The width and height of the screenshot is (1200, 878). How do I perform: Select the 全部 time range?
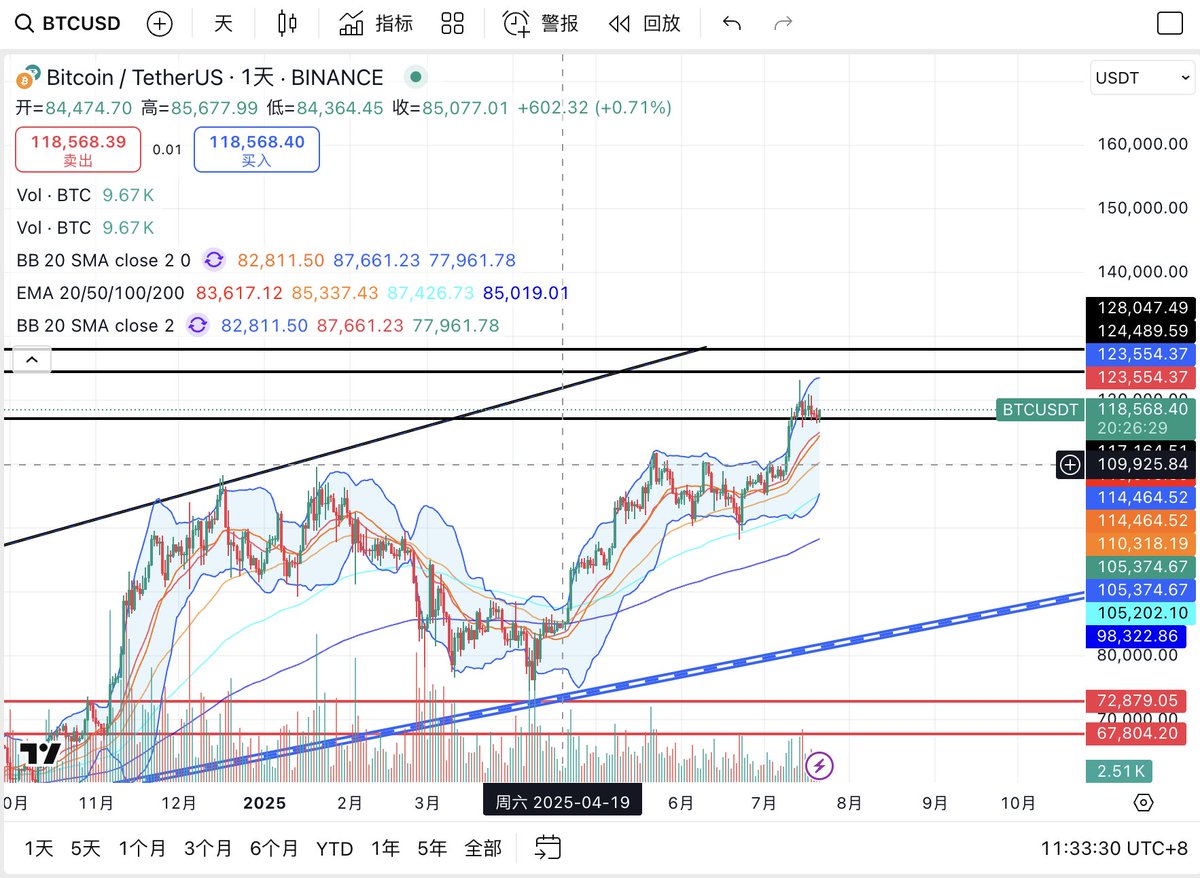(x=483, y=849)
